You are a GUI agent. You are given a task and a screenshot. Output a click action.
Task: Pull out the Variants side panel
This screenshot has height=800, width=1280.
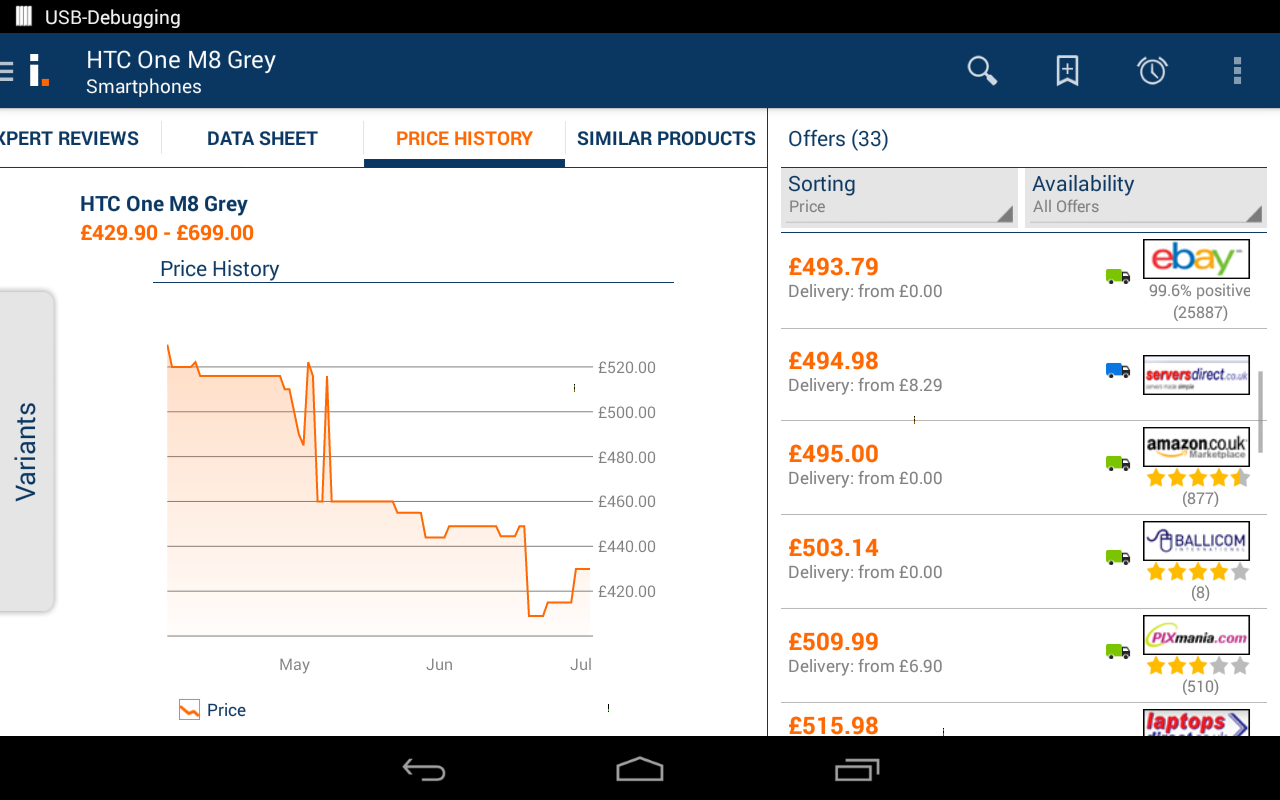click(x=26, y=451)
